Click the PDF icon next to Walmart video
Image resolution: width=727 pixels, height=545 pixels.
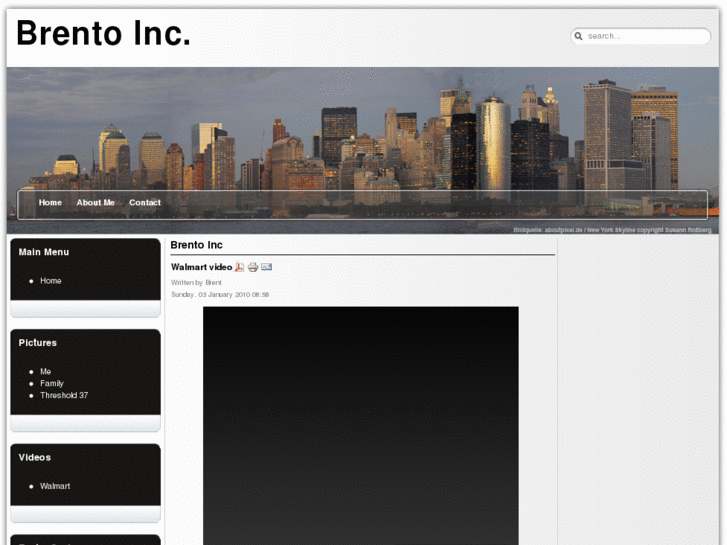(239, 267)
